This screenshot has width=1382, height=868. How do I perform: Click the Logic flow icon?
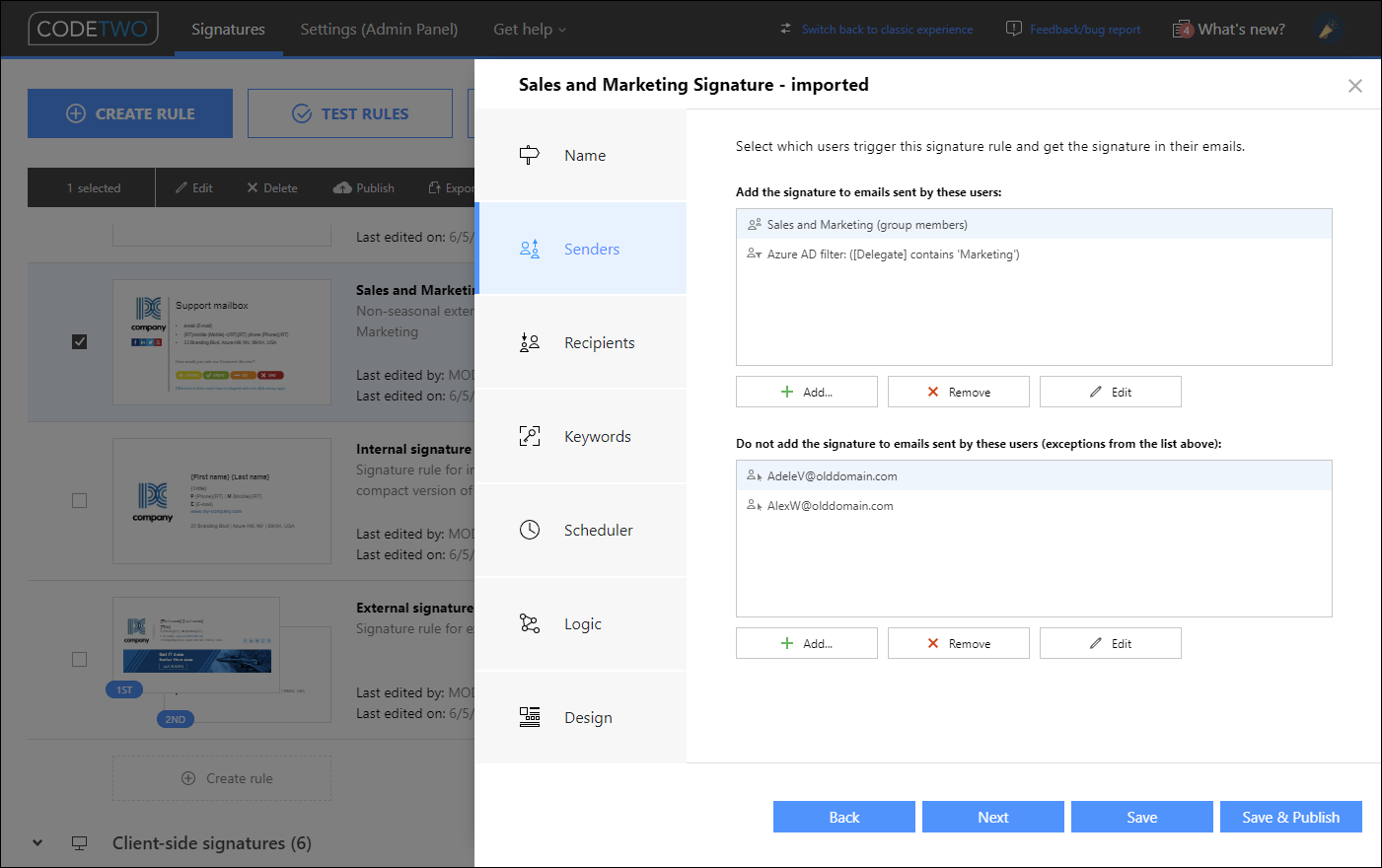coord(530,623)
